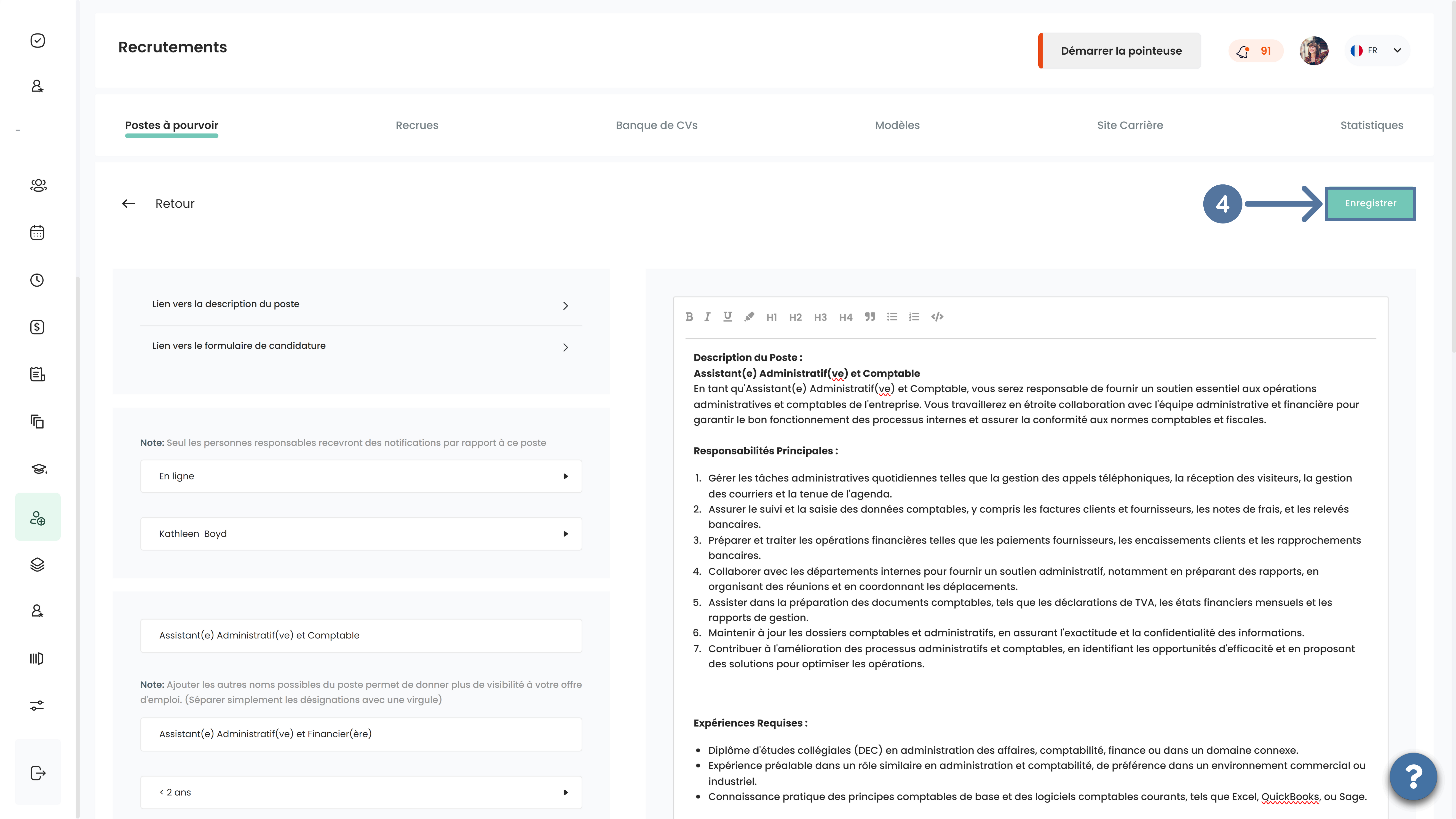Open the report document icon in sidebar

pyautogui.click(x=37, y=374)
